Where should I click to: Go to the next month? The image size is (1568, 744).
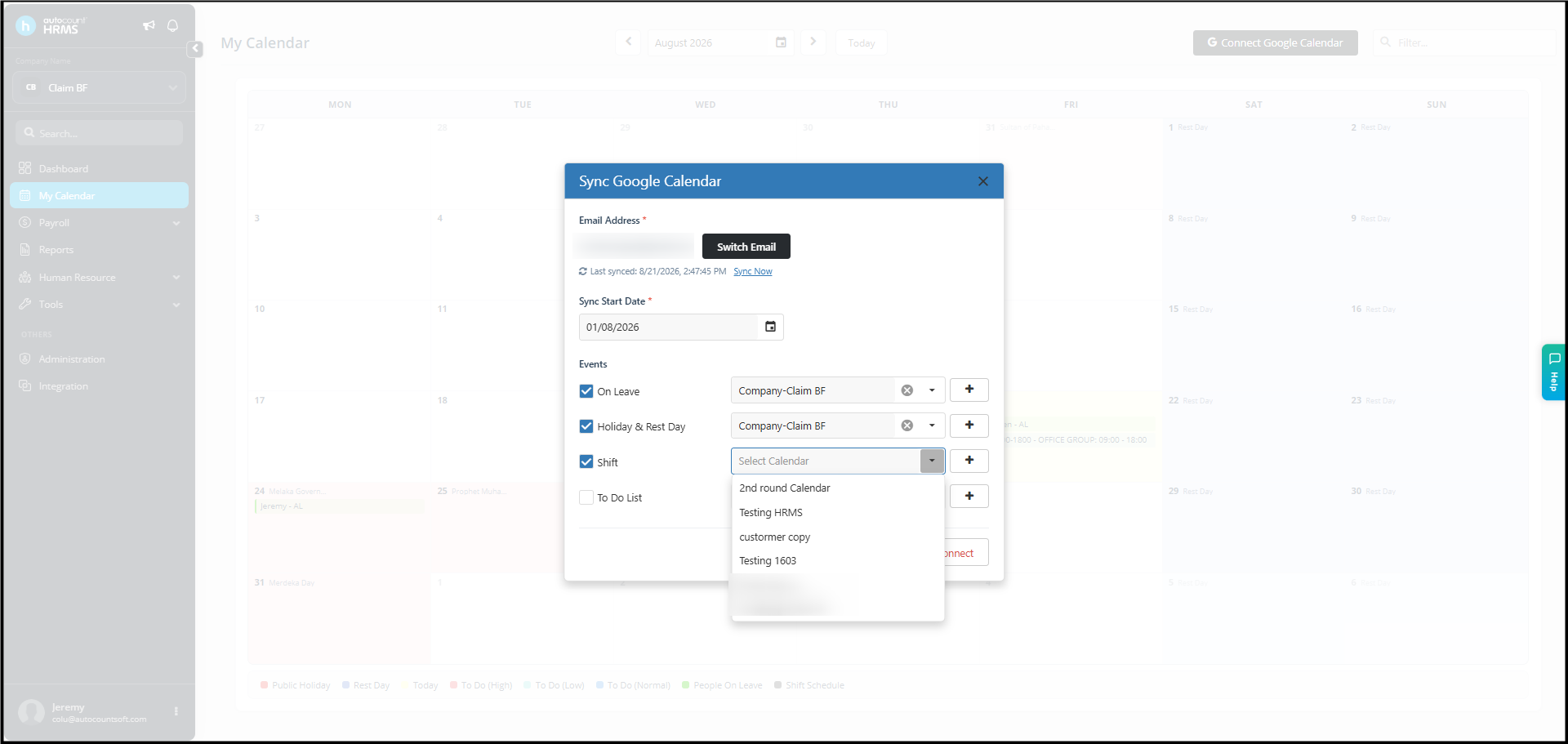813,42
